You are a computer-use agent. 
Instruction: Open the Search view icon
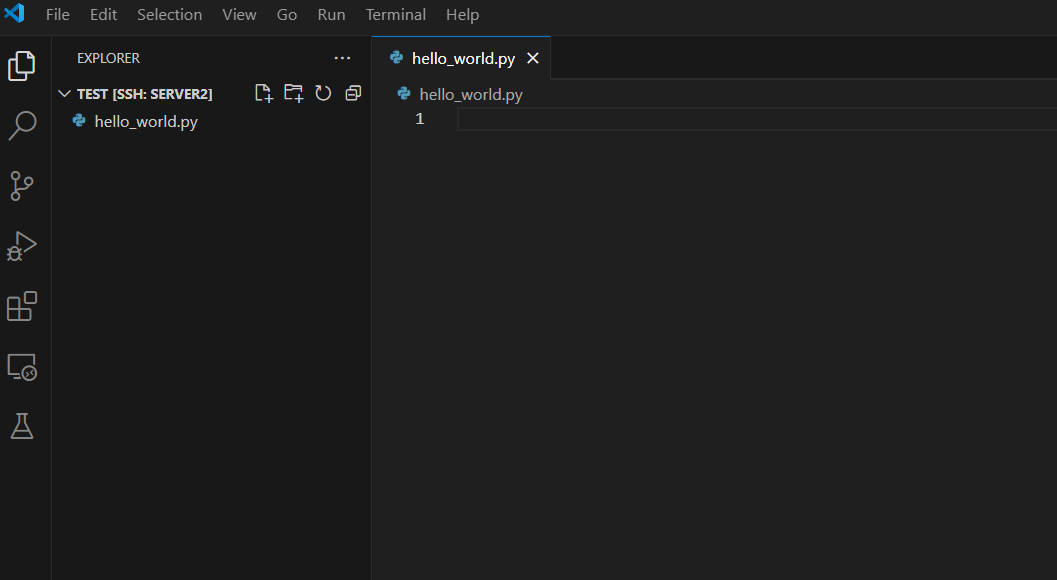[x=22, y=126]
